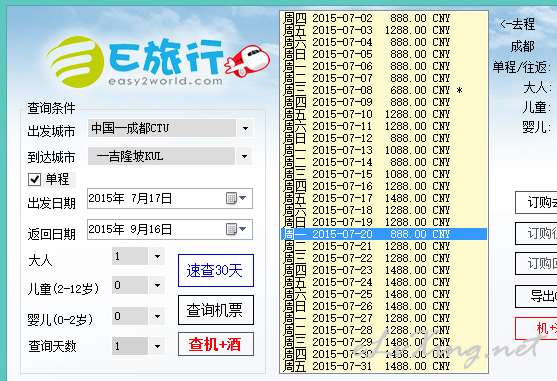The image size is (557, 381).
Task: Select the row 2015-07-18 1288.00 CNY
Action: pyautogui.click(x=384, y=210)
